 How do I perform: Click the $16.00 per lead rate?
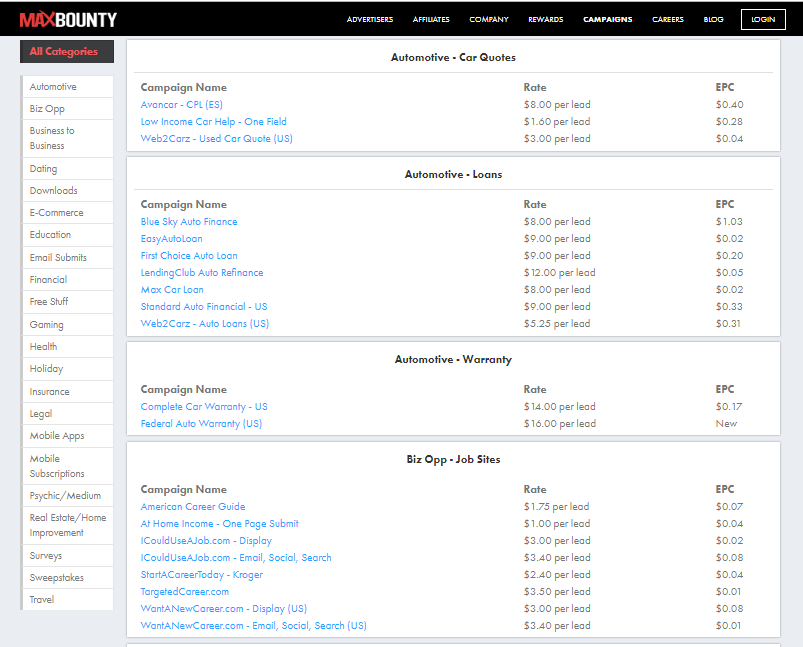click(x=560, y=424)
